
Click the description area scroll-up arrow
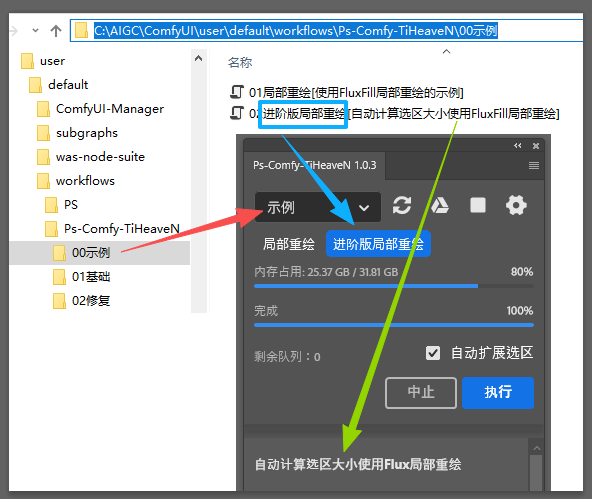pyautogui.click(x=536, y=448)
